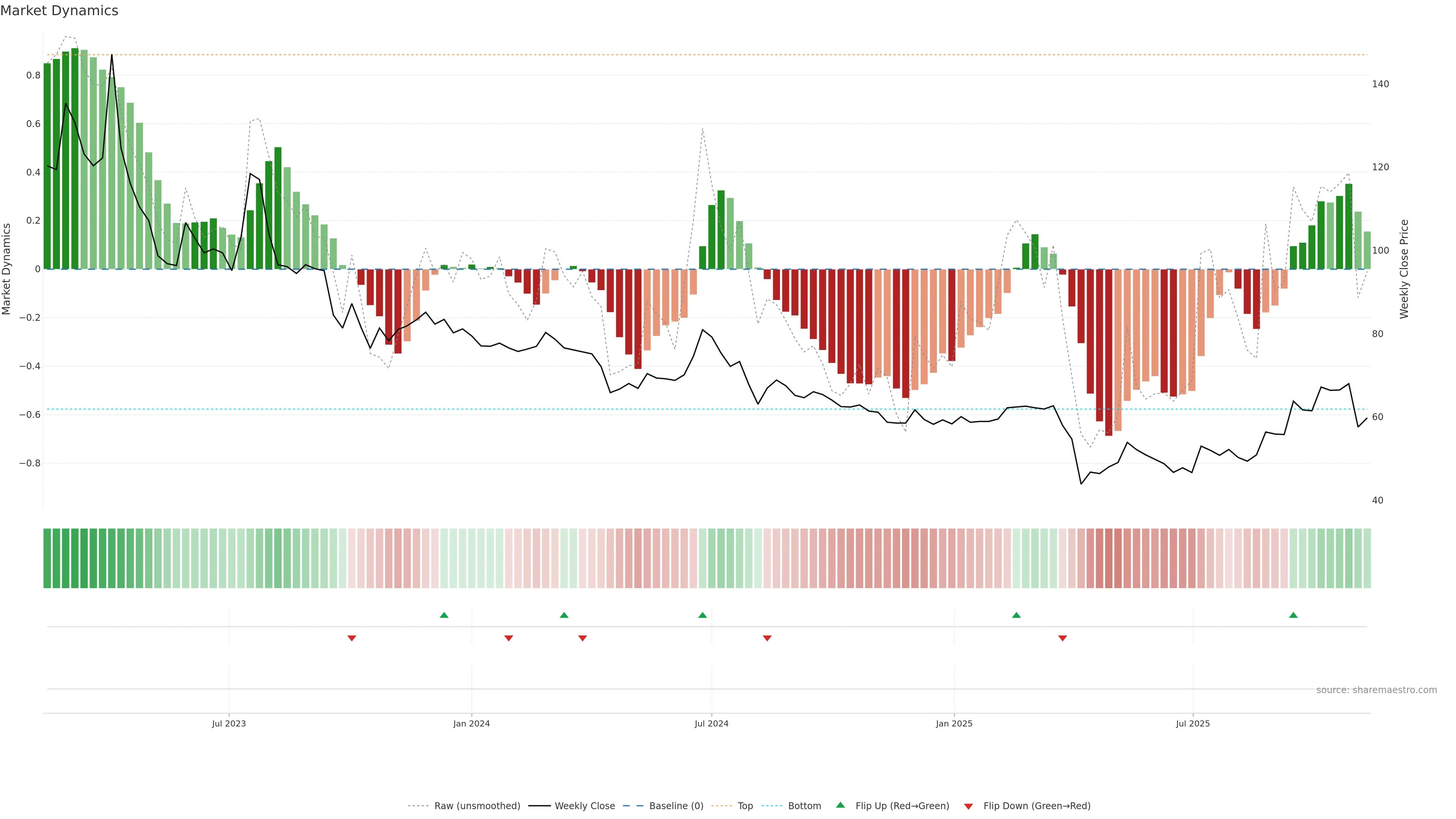The image size is (1456, 819).
Task: Click the last green flip-up marker near Sep 2025
Action: tap(1293, 615)
